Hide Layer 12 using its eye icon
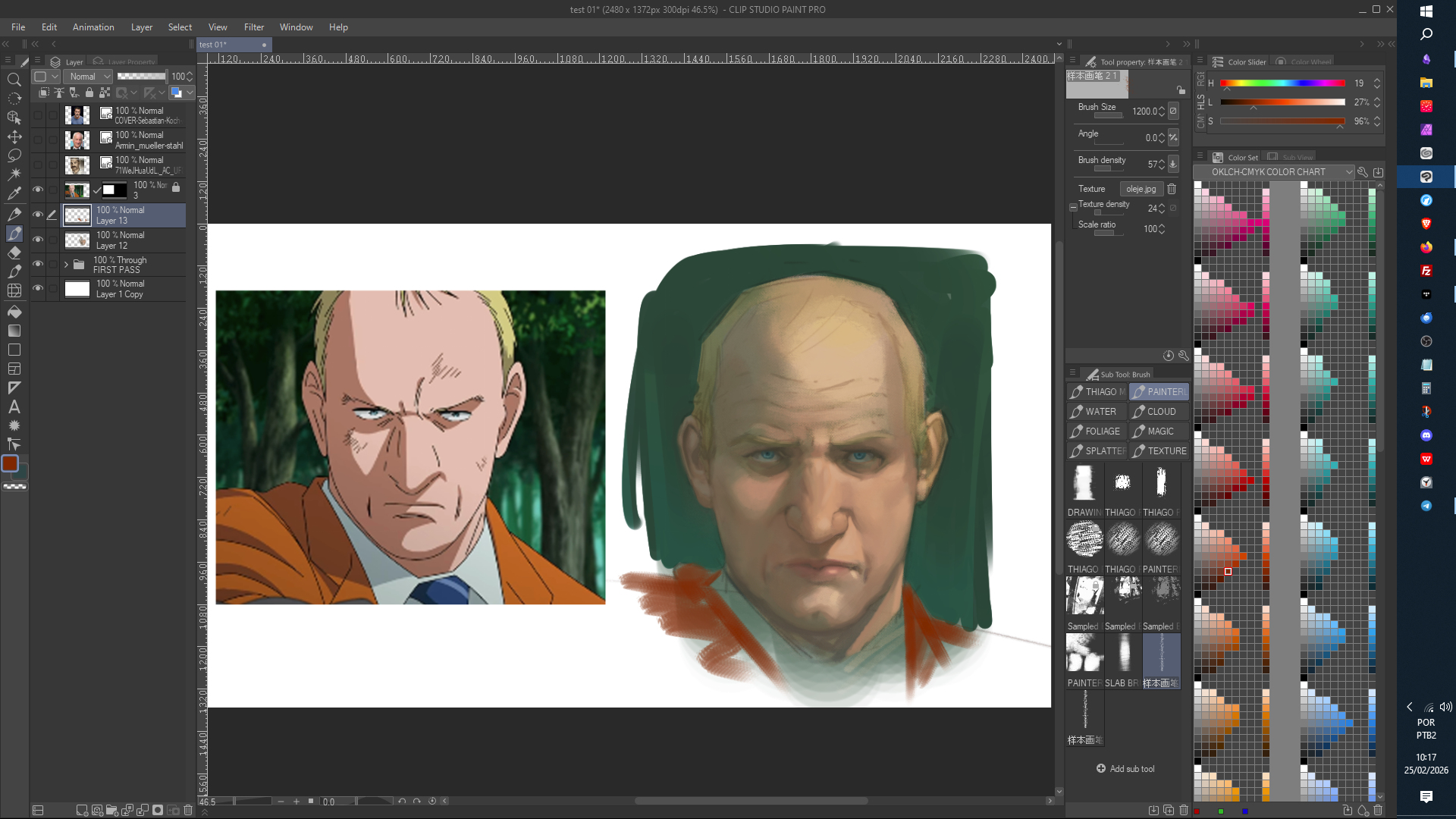The image size is (1456, 819). pos(37,240)
